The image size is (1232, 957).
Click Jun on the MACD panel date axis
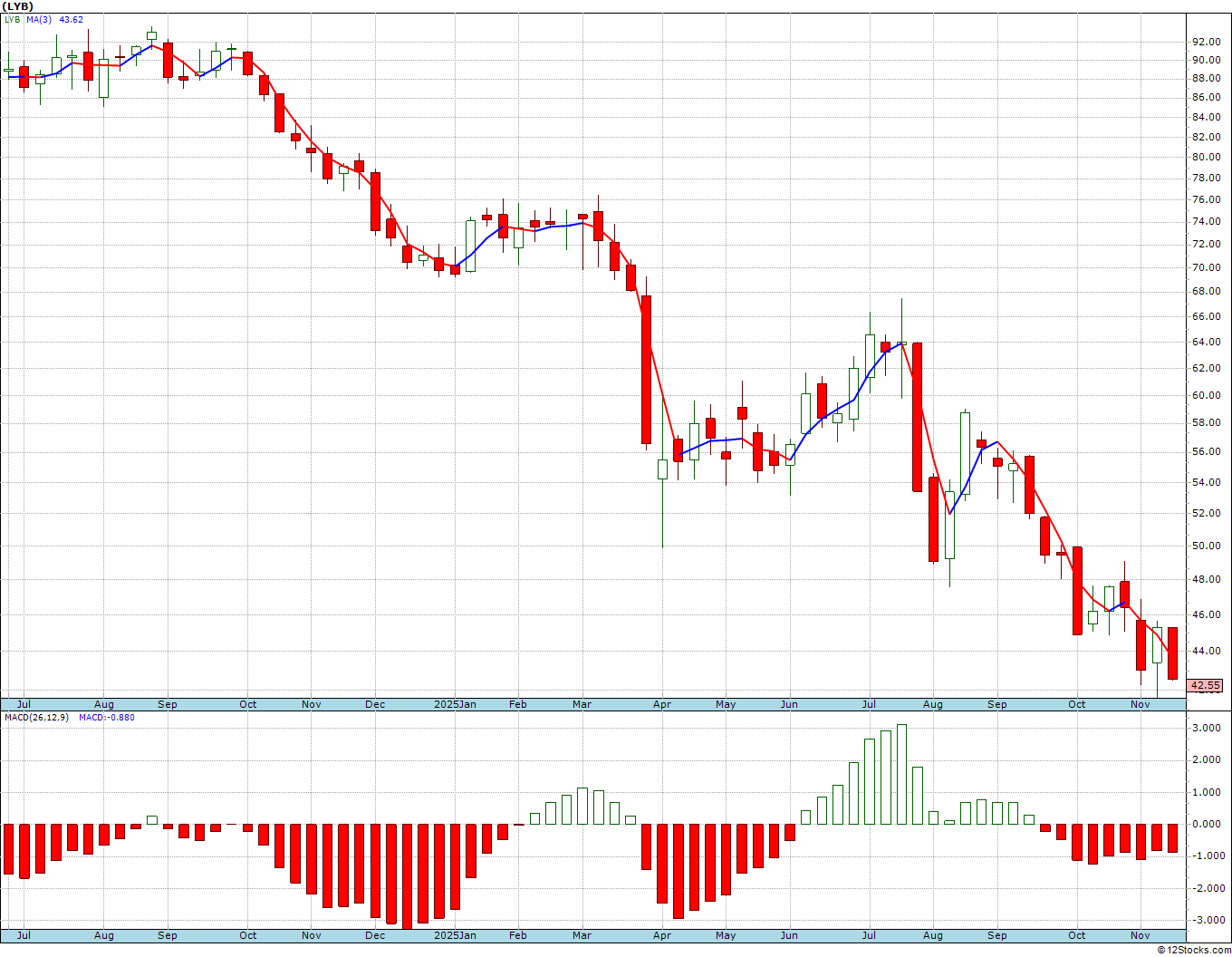(789, 935)
